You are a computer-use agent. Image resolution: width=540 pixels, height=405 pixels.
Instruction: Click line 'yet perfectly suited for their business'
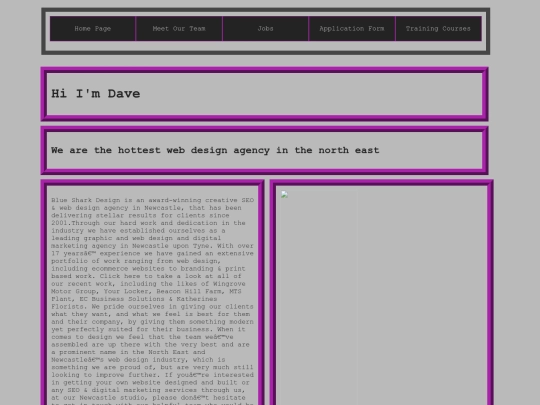coord(148,329)
